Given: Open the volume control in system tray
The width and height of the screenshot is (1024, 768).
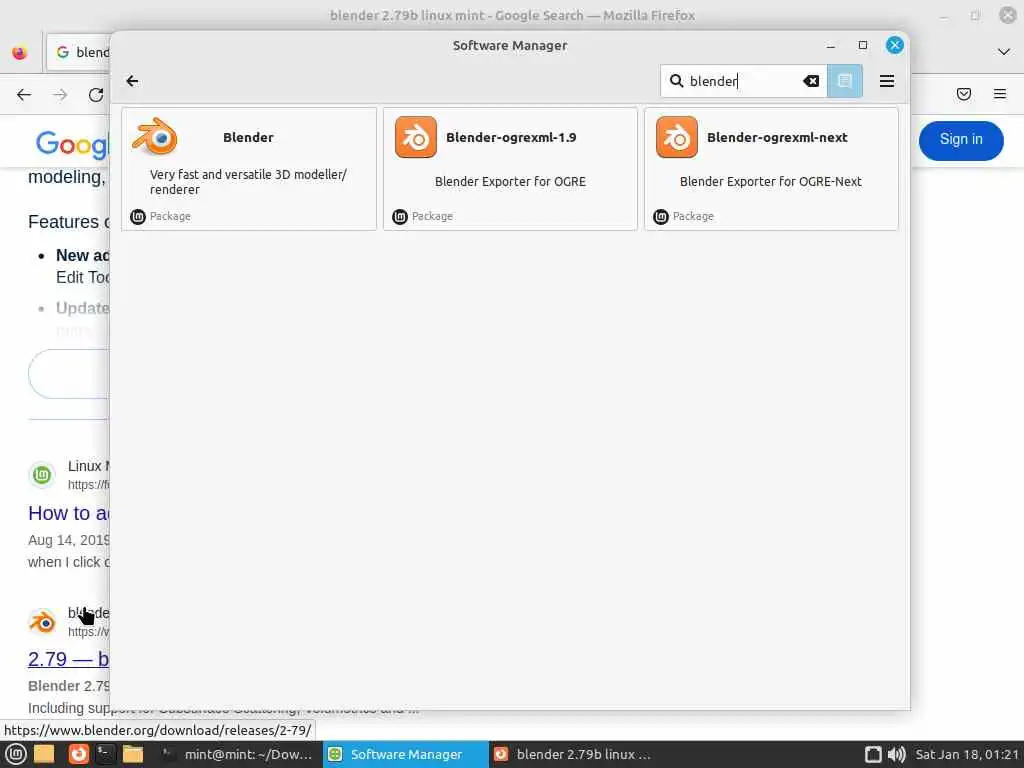Looking at the screenshot, I should 897,754.
